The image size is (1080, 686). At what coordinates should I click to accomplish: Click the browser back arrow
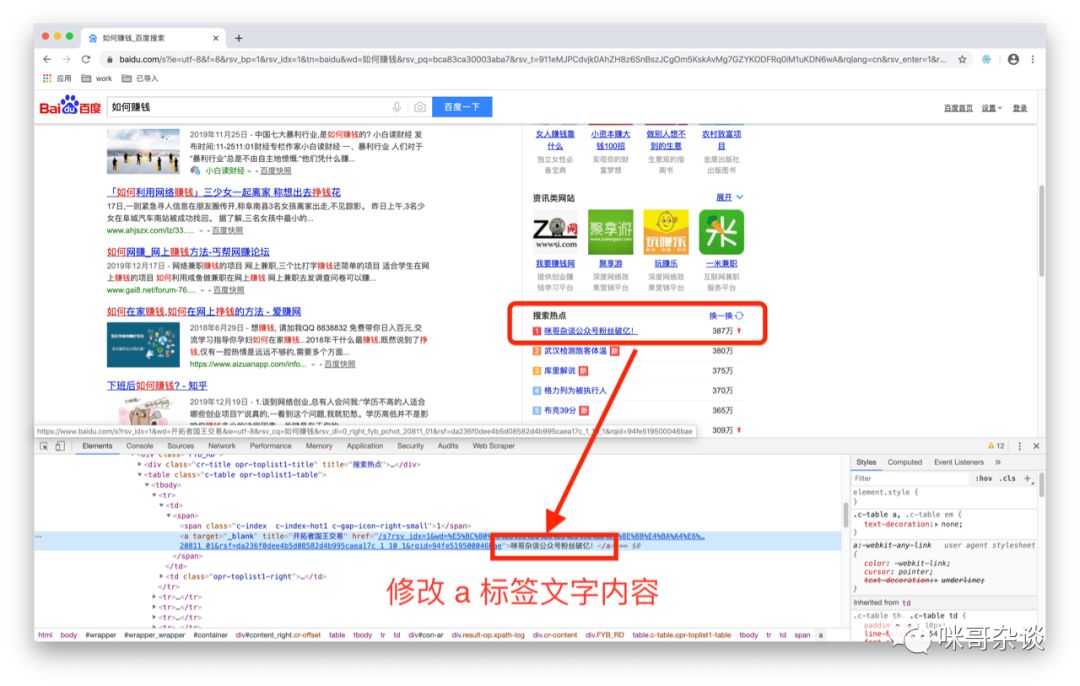point(47,59)
